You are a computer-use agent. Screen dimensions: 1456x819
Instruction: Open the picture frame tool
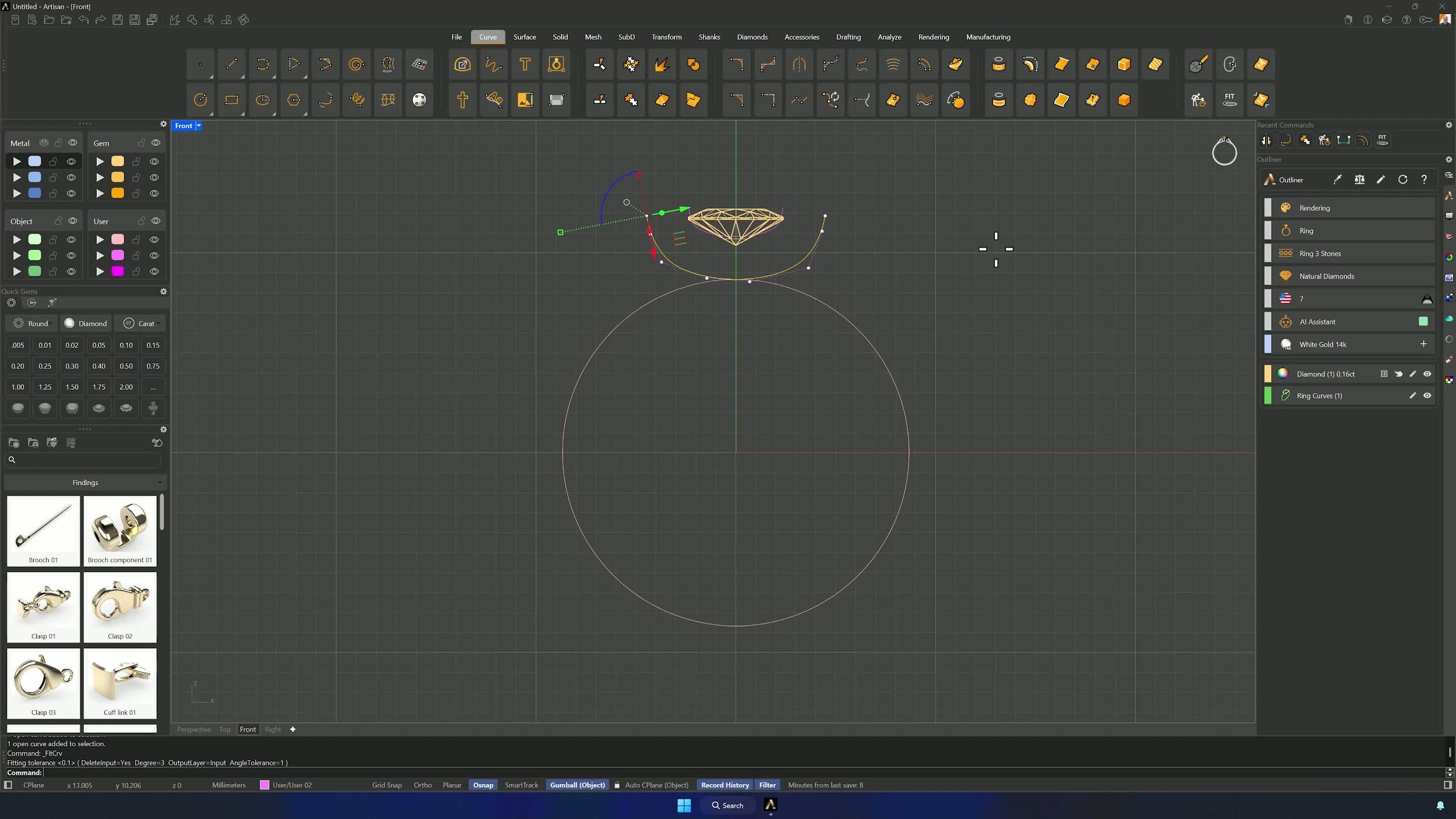[x=525, y=100]
